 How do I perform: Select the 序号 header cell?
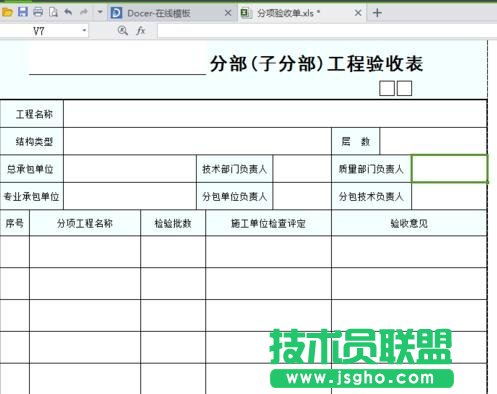(15, 223)
